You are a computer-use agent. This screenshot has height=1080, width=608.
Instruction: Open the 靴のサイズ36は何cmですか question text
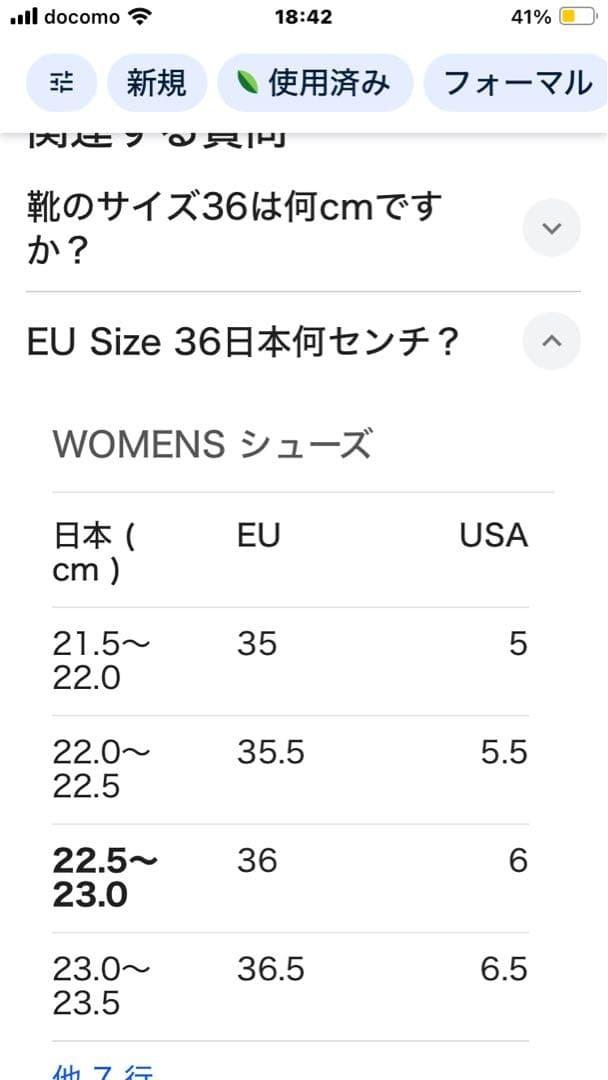click(235, 228)
